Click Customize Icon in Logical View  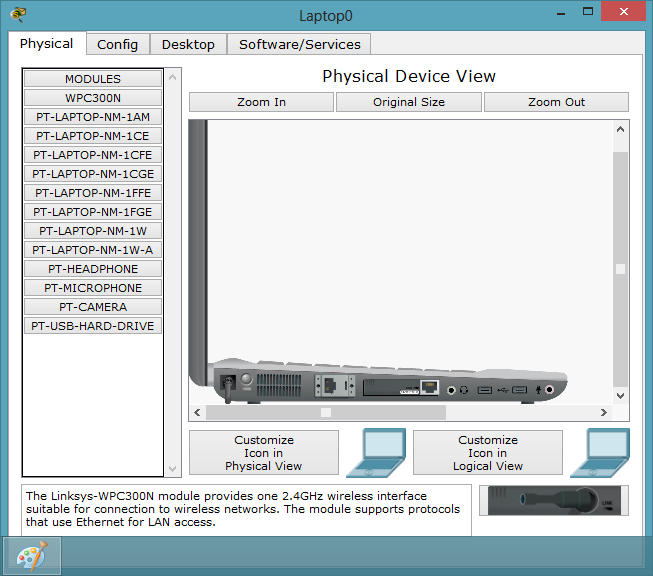488,453
